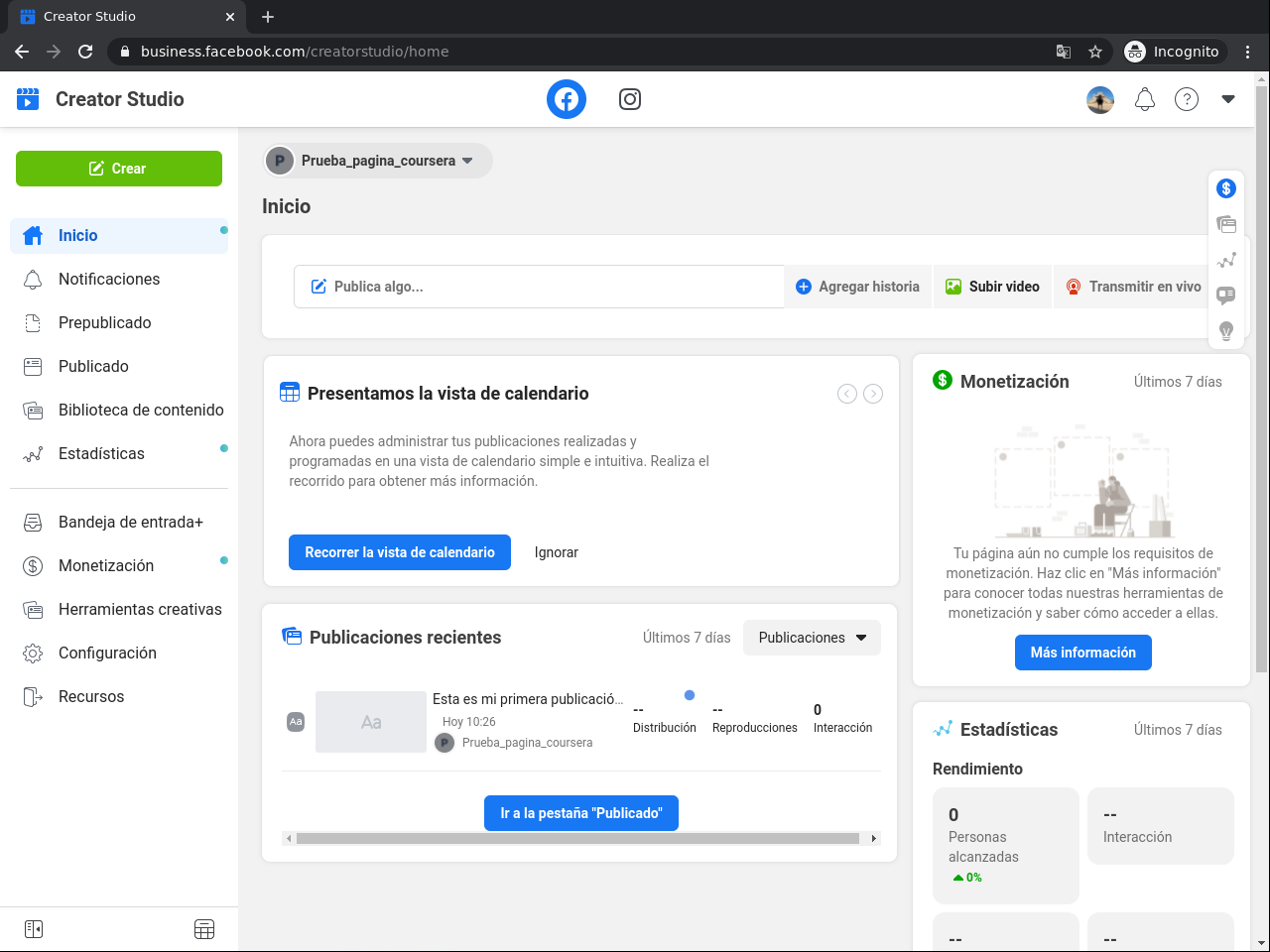Close the Creator Studio browser tab
This screenshot has height=952, width=1270.
pyautogui.click(x=230, y=17)
